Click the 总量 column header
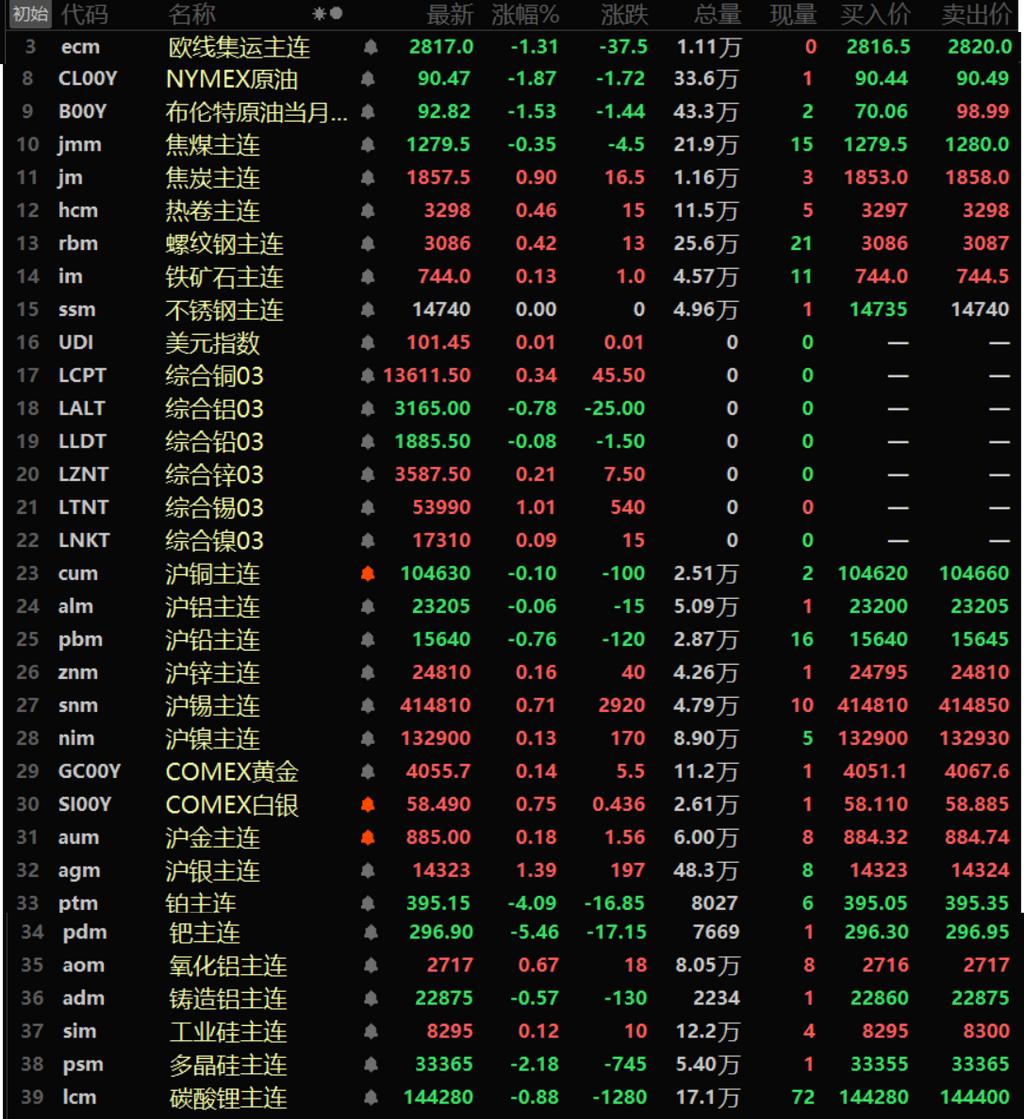 pos(718,14)
